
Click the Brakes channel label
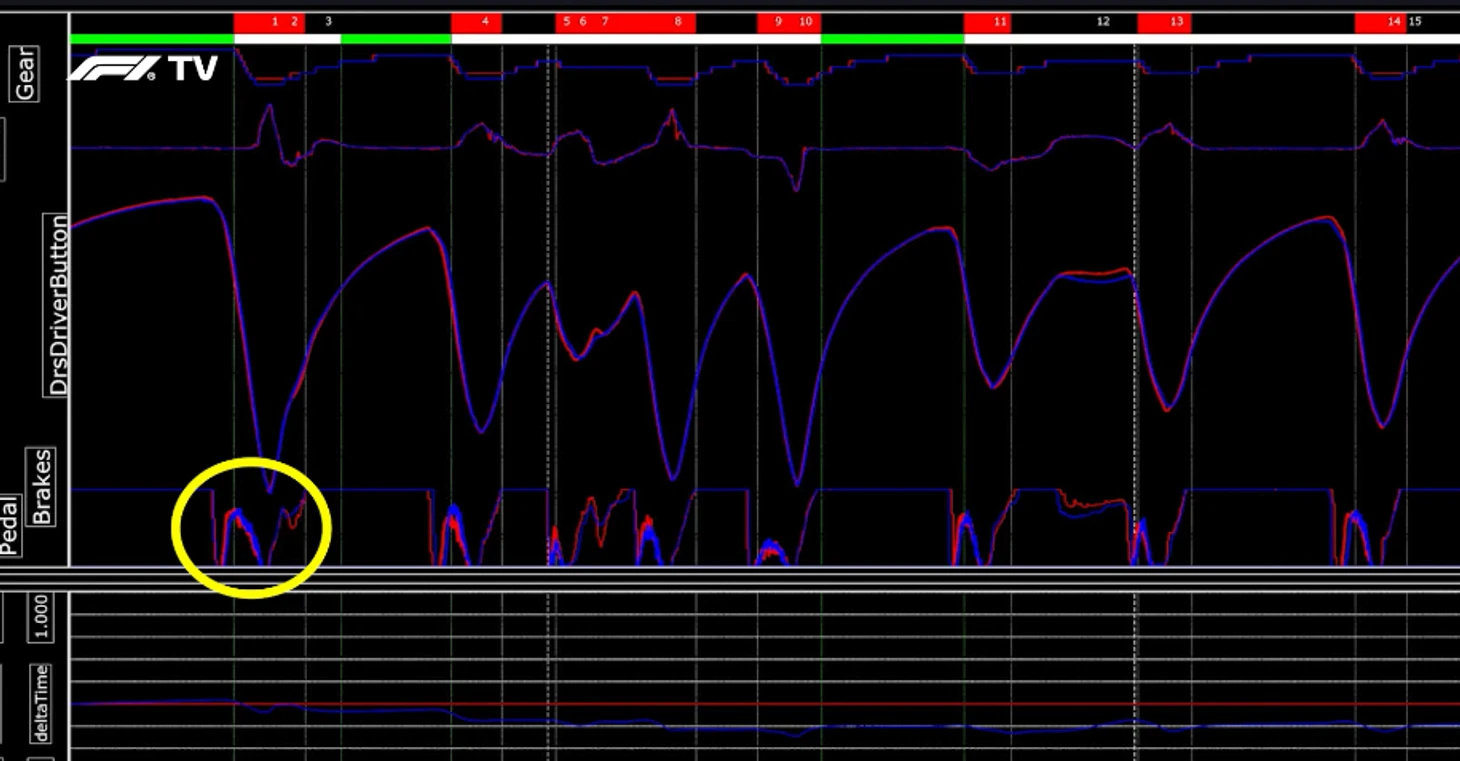coord(42,487)
